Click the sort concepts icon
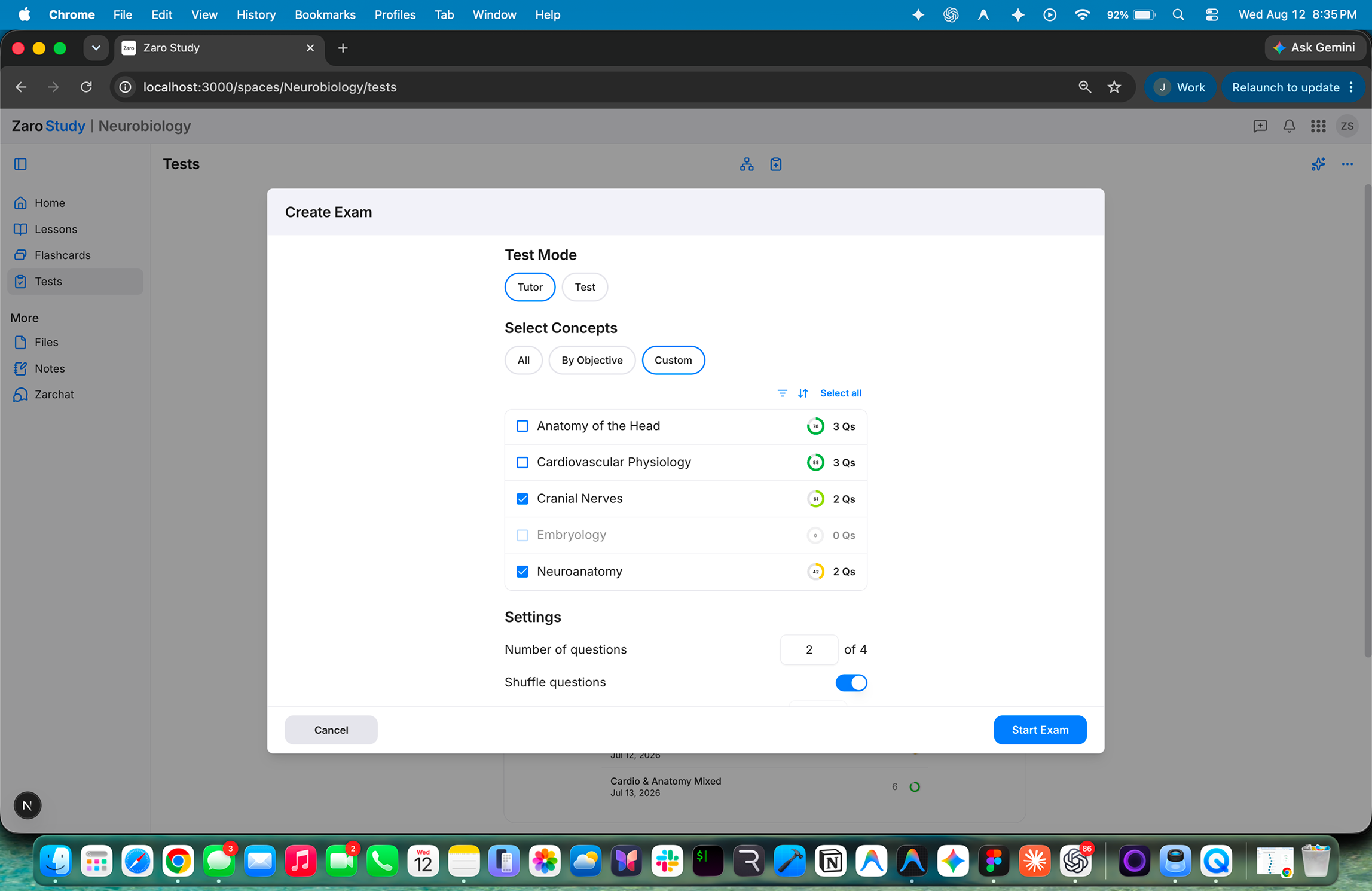This screenshot has width=1372, height=891. coord(803,393)
